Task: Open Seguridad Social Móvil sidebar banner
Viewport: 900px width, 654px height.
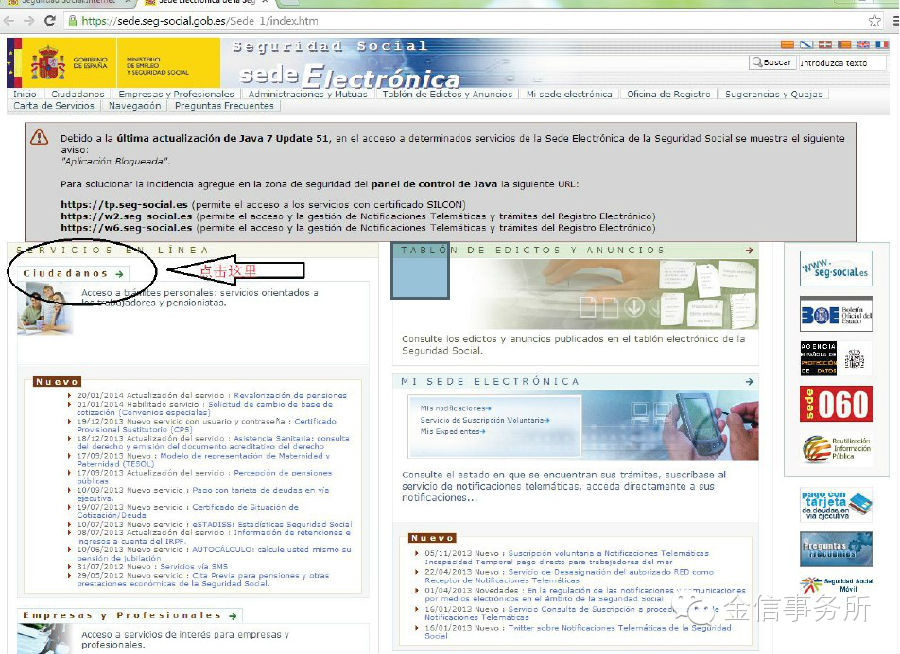Action: click(836, 586)
